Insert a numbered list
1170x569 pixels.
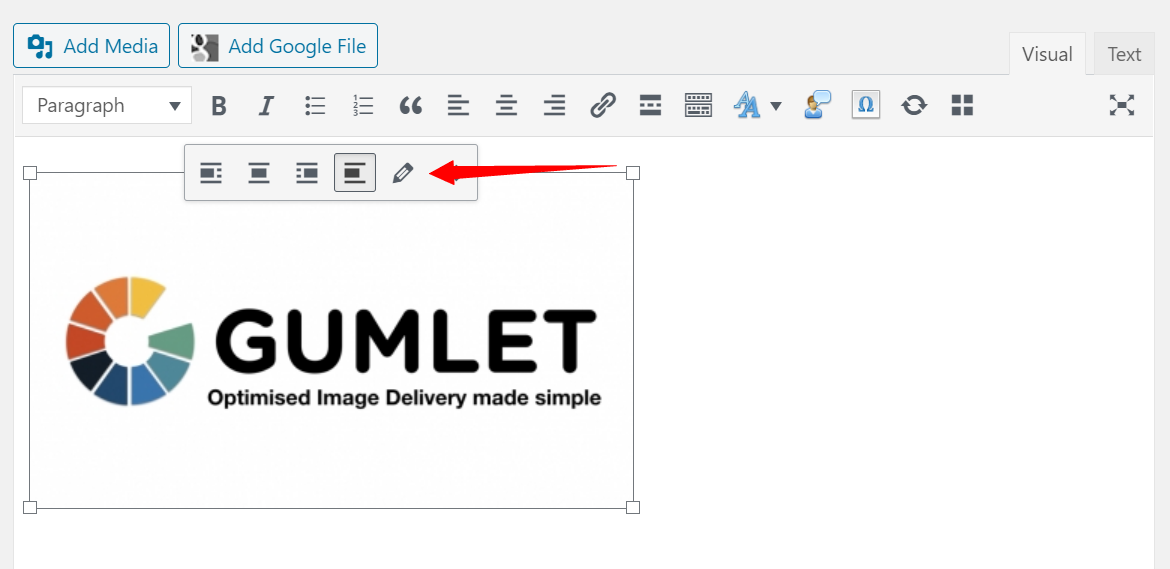click(x=363, y=105)
